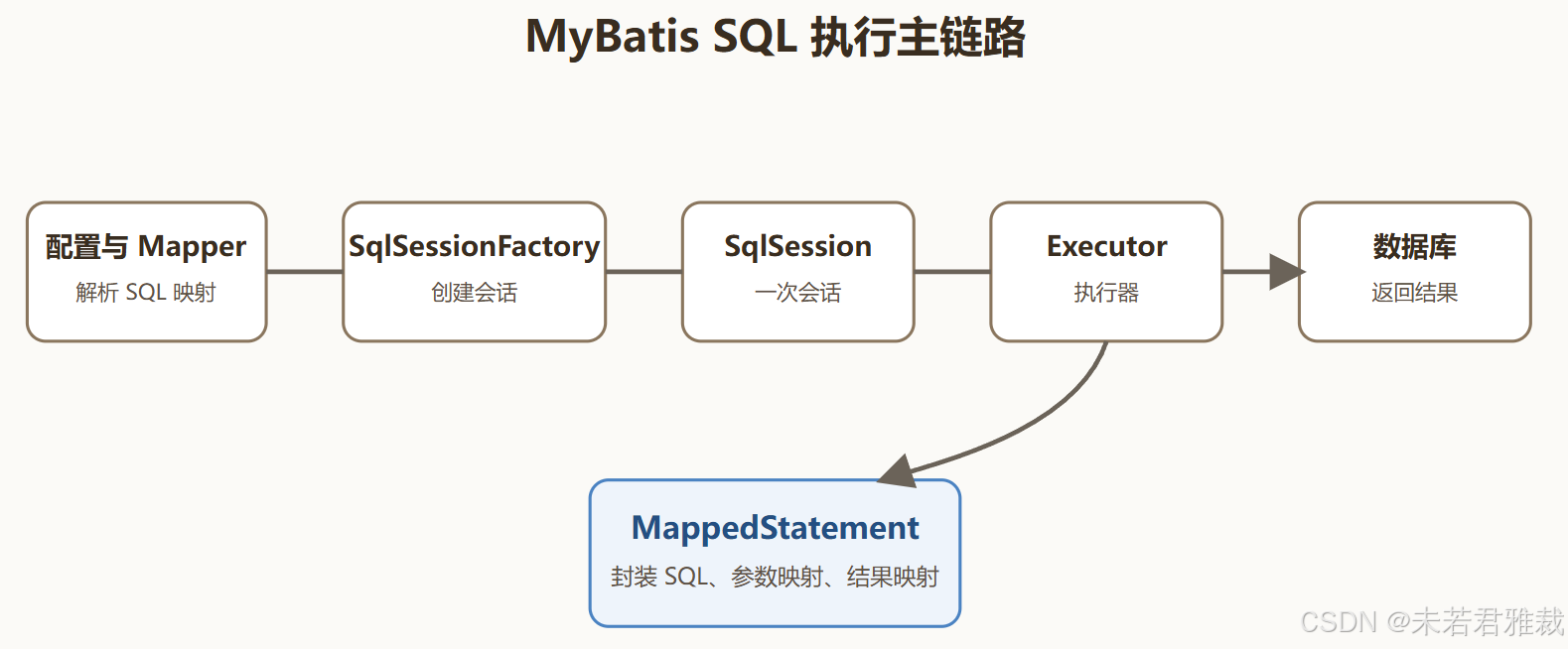Click the '一次会话' subtitle text
Viewport: 1568px width, 649px height.
[x=798, y=293]
